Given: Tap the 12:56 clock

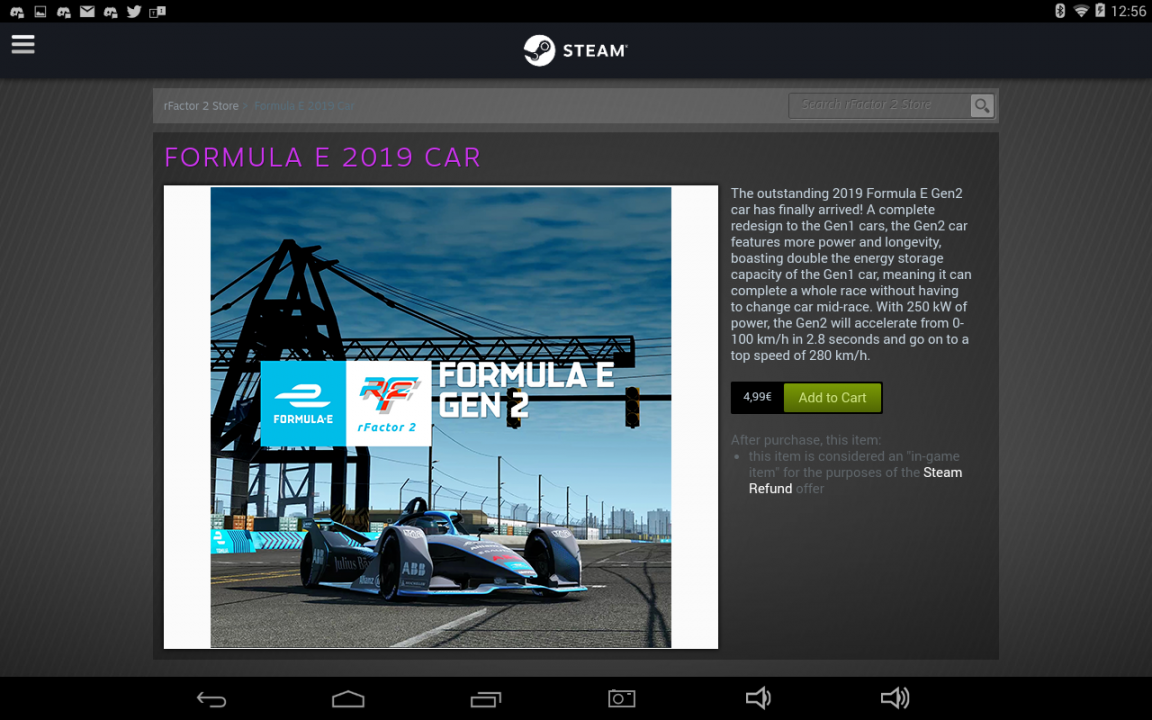Looking at the screenshot, I should click(1128, 11).
